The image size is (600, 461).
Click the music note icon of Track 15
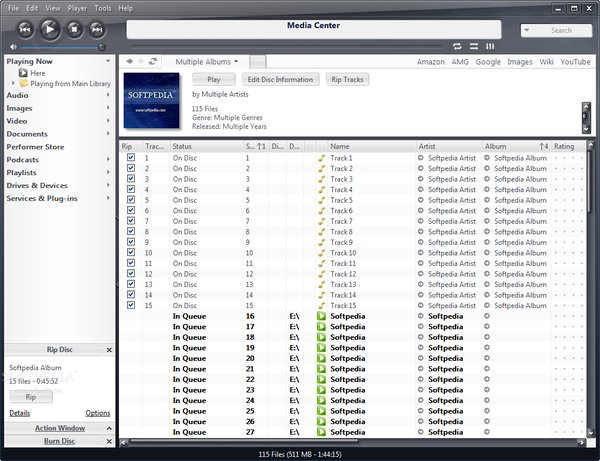pyautogui.click(x=322, y=305)
